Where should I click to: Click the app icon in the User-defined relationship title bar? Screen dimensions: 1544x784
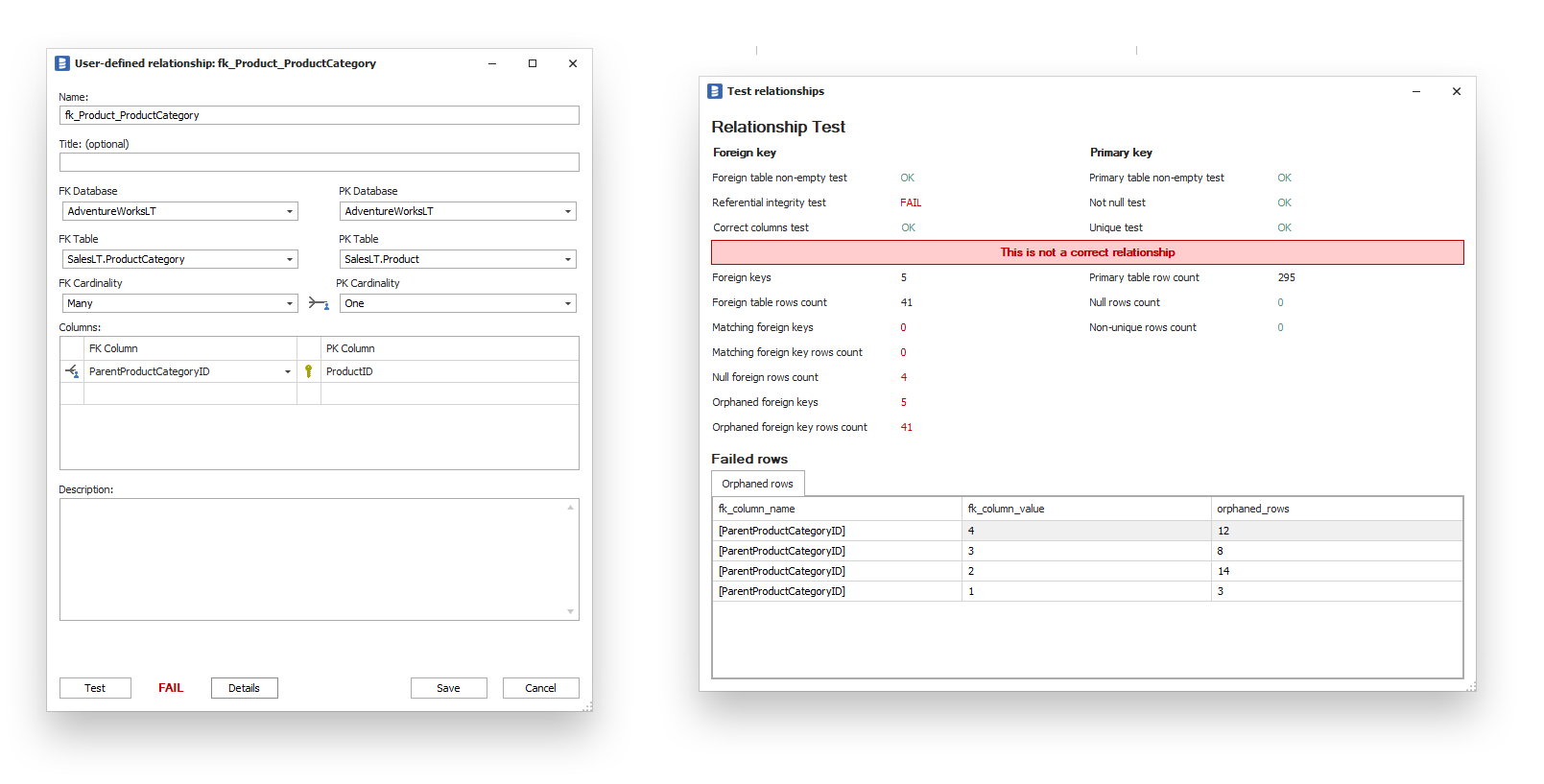pyautogui.click(x=62, y=63)
